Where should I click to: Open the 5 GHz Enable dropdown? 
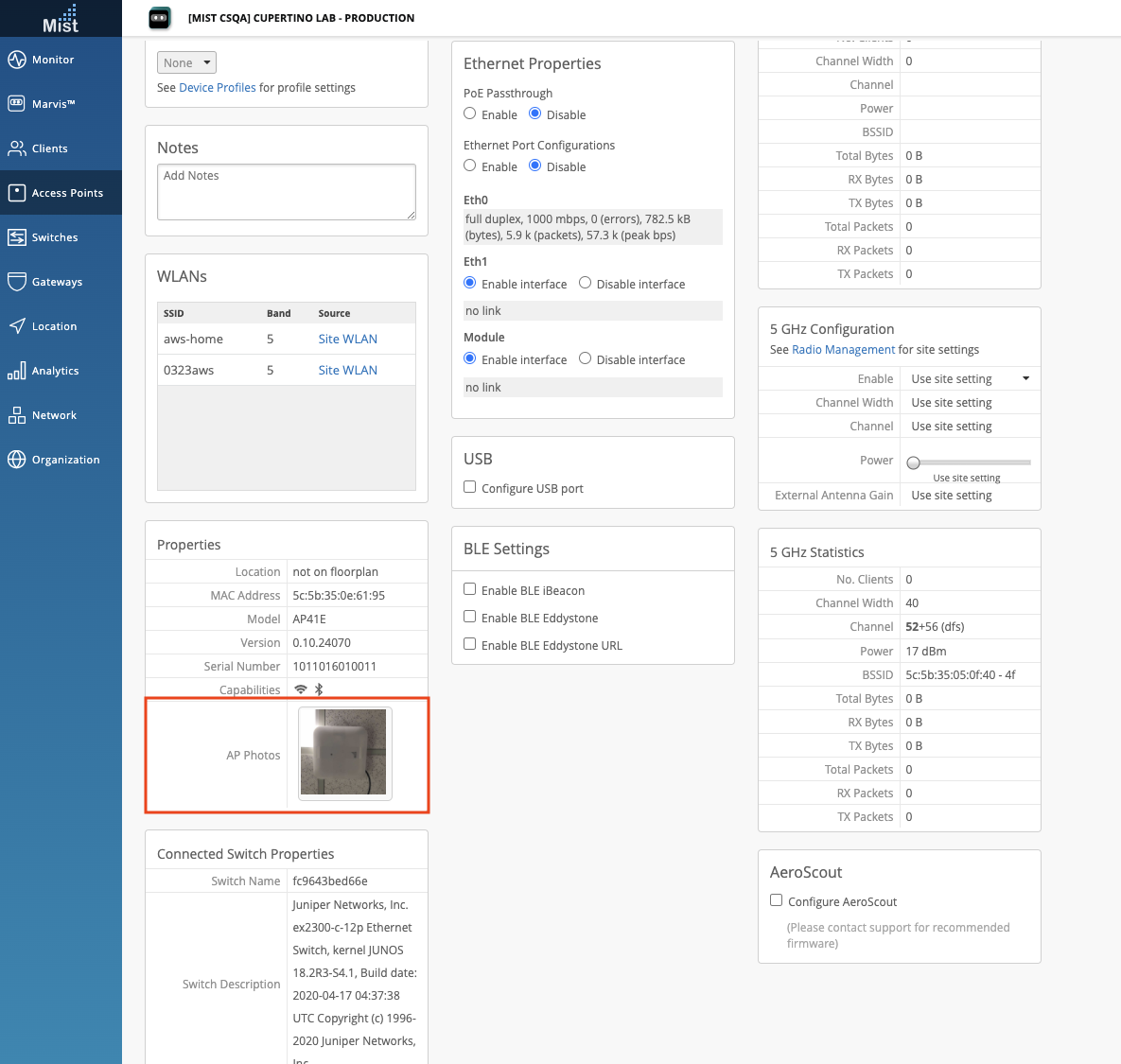970,378
